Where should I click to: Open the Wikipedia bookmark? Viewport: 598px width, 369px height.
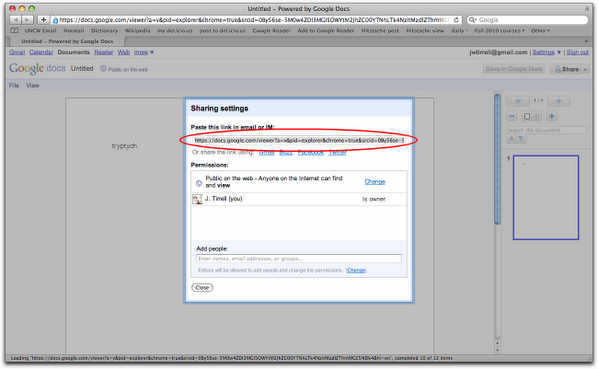[137, 30]
